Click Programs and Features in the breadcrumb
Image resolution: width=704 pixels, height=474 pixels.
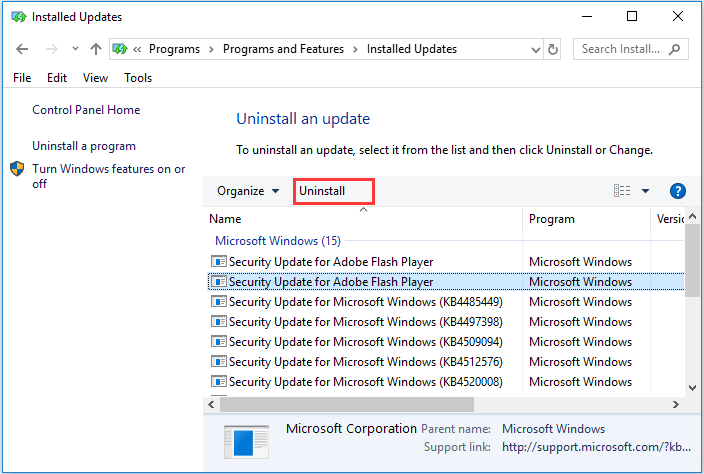[283, 49]
